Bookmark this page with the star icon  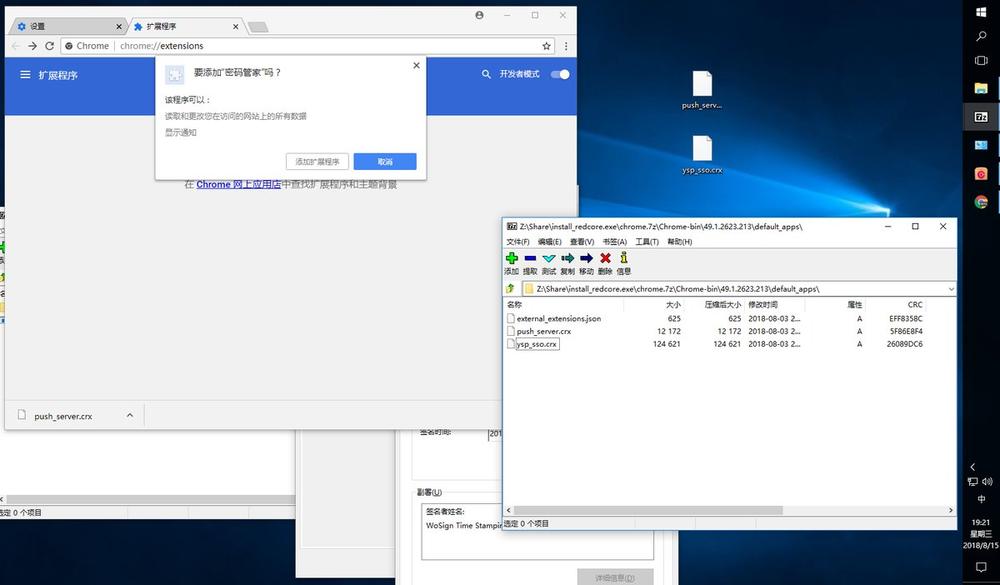coord(547,46)
